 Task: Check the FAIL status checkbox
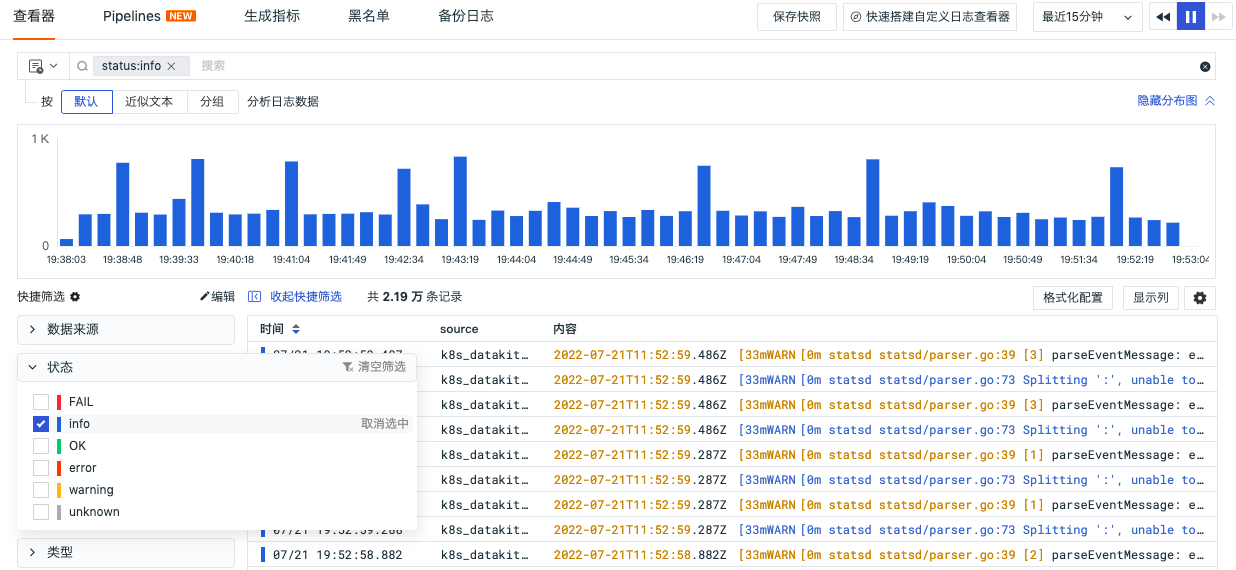[41, 402]
